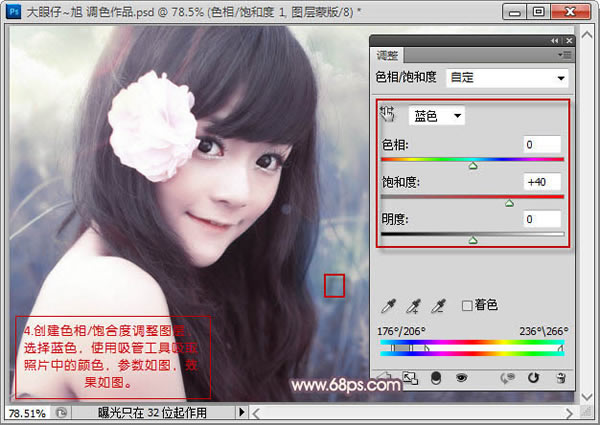The width and height of the screenshot is (600, 425).
Task: Click the Photoshop Ps icon in title bar
Action: 14,11
